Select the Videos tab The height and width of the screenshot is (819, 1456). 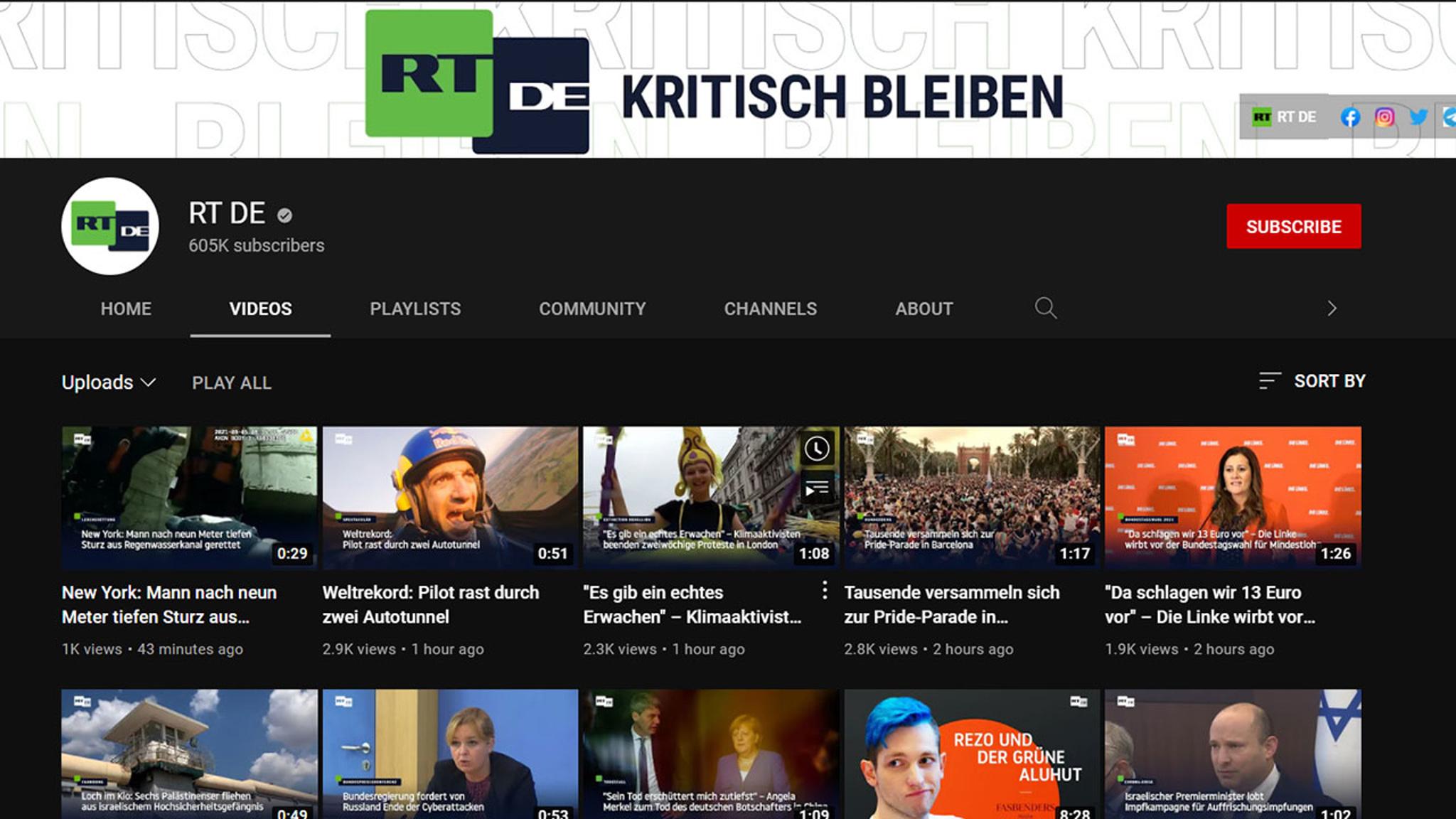[x=260, y=309]
